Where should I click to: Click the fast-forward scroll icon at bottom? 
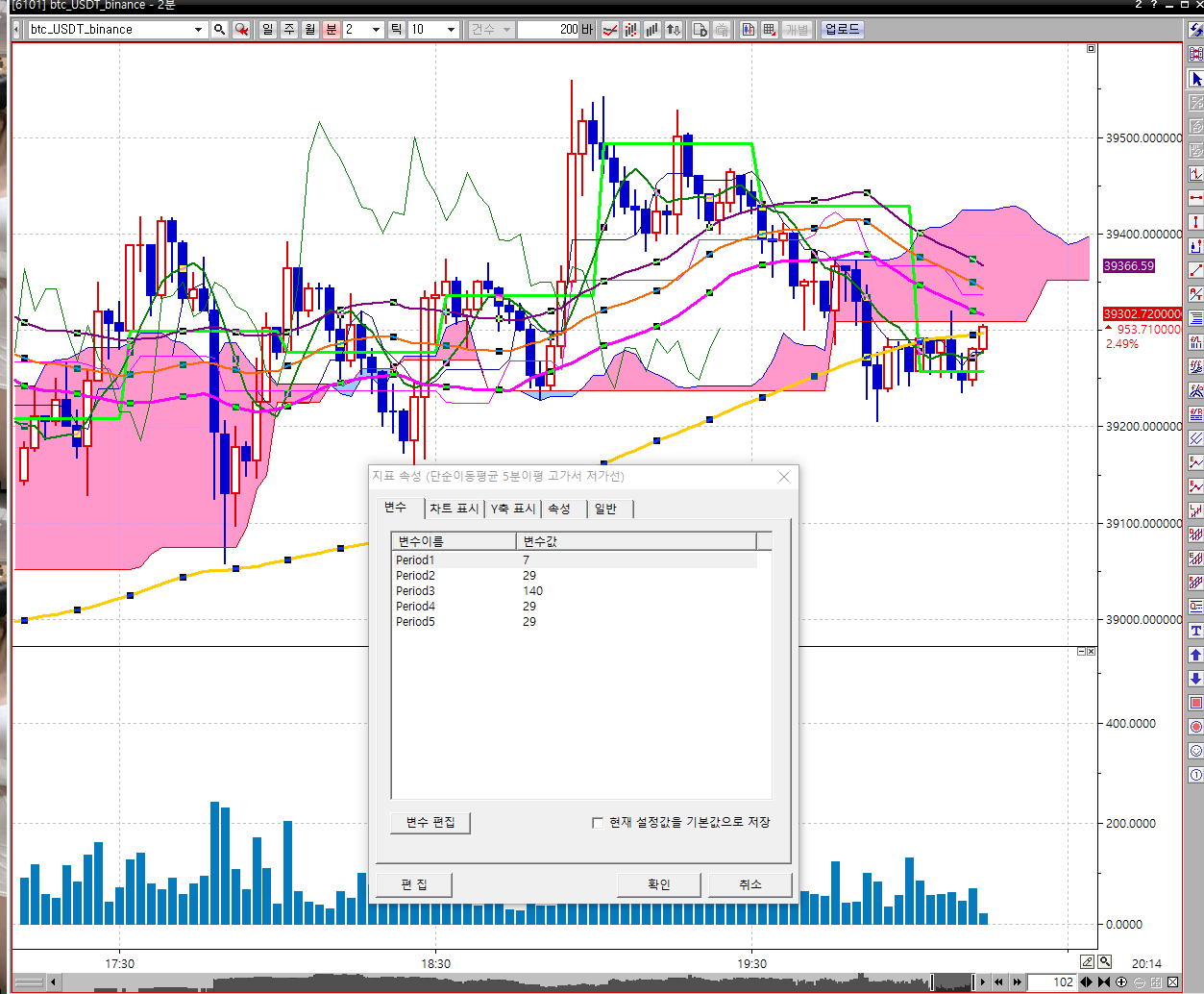pyautogui.click(x=1015, y=982)
